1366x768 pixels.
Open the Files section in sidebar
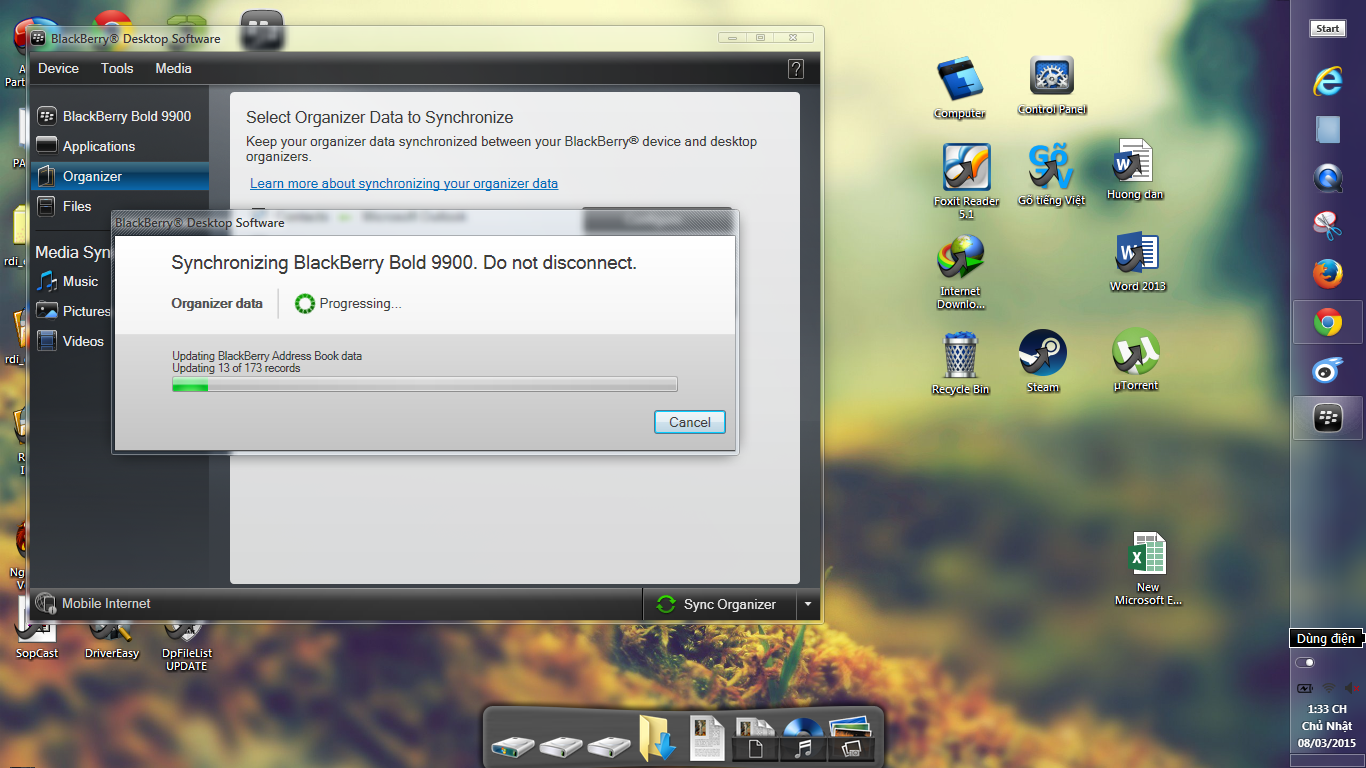pyautogui.click(x=76, y=206)
